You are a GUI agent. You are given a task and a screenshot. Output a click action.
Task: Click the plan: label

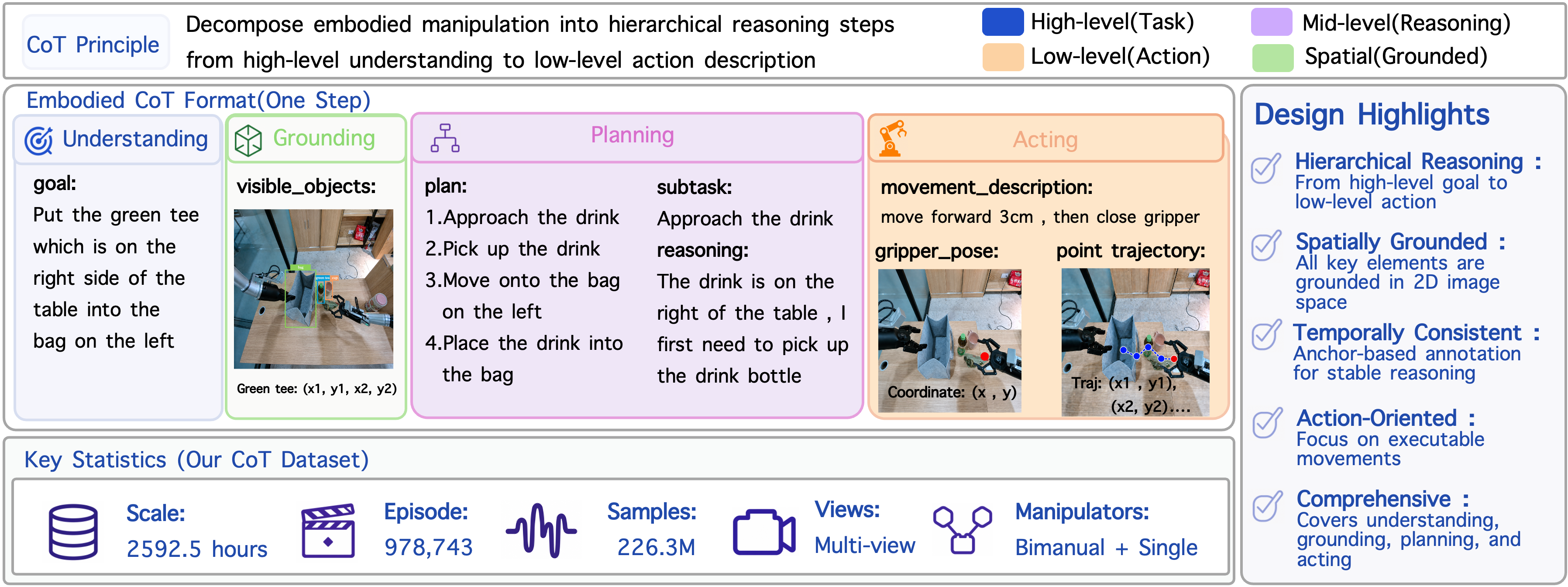446,186
